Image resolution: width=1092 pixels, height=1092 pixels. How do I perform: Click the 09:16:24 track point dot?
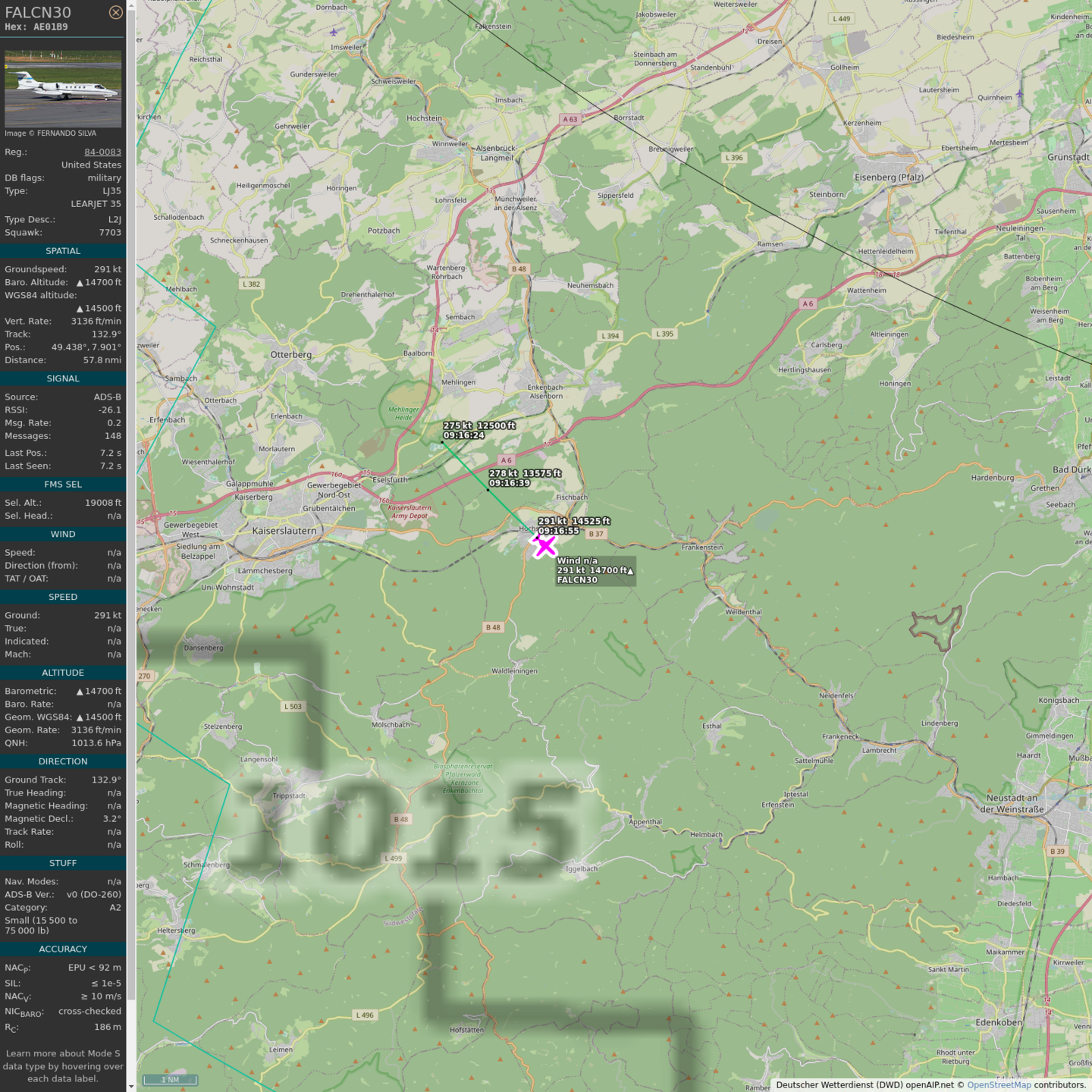pos(442,442)
